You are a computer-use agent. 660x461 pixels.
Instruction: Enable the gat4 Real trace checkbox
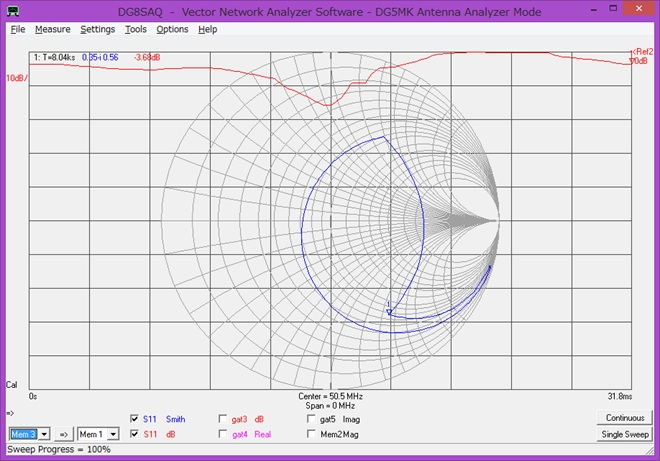click(x=222, y=434)
